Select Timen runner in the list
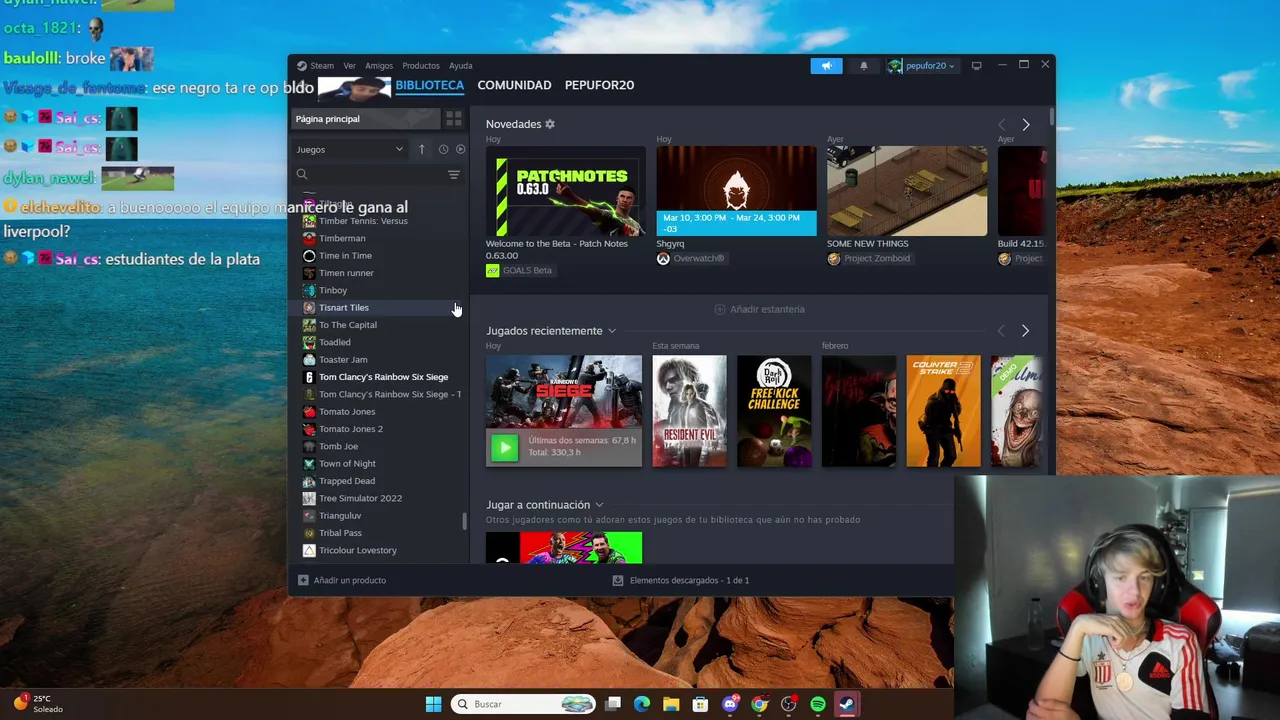 pos(346,273)
